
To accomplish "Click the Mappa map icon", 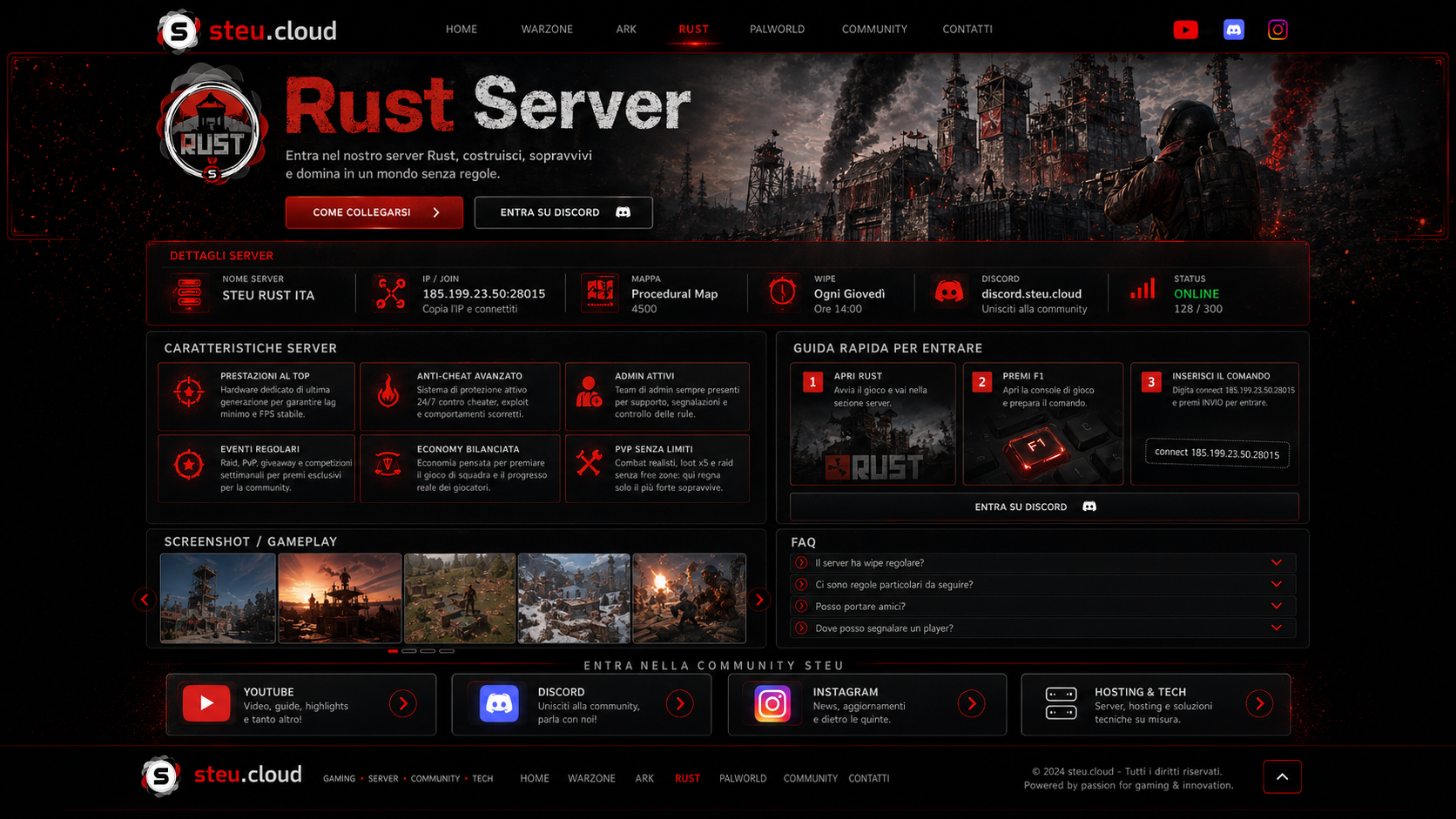I will [600, 293].
